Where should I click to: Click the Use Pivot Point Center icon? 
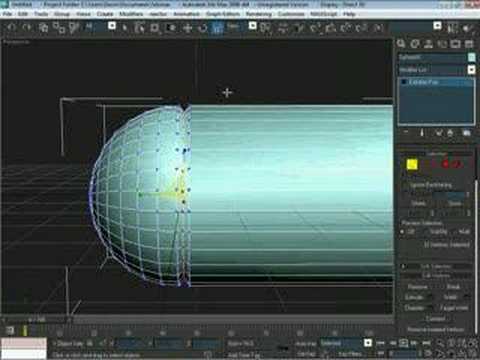pyautogui.click(x=265, y=28)
